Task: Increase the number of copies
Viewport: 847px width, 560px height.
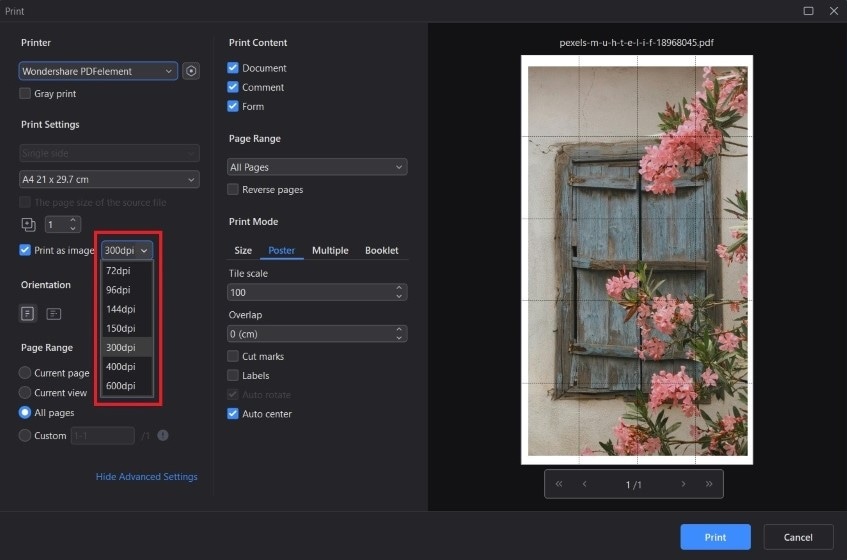Action: point(73,220)
